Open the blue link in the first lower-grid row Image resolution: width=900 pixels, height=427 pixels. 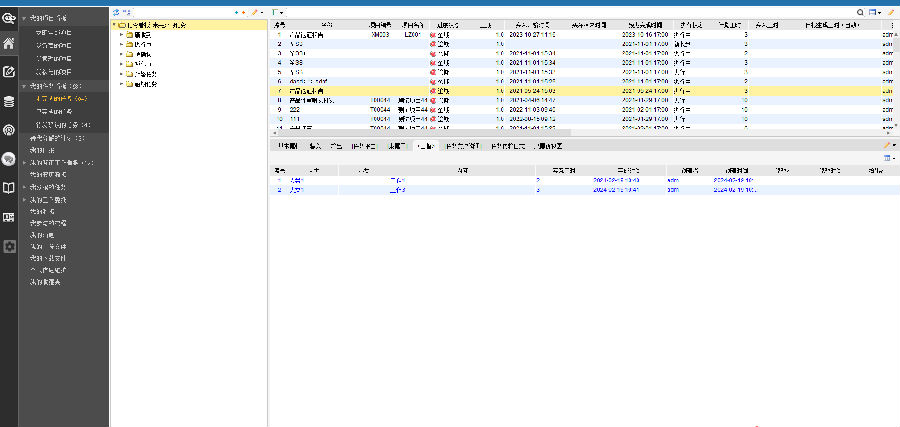(x=295, y=180)
